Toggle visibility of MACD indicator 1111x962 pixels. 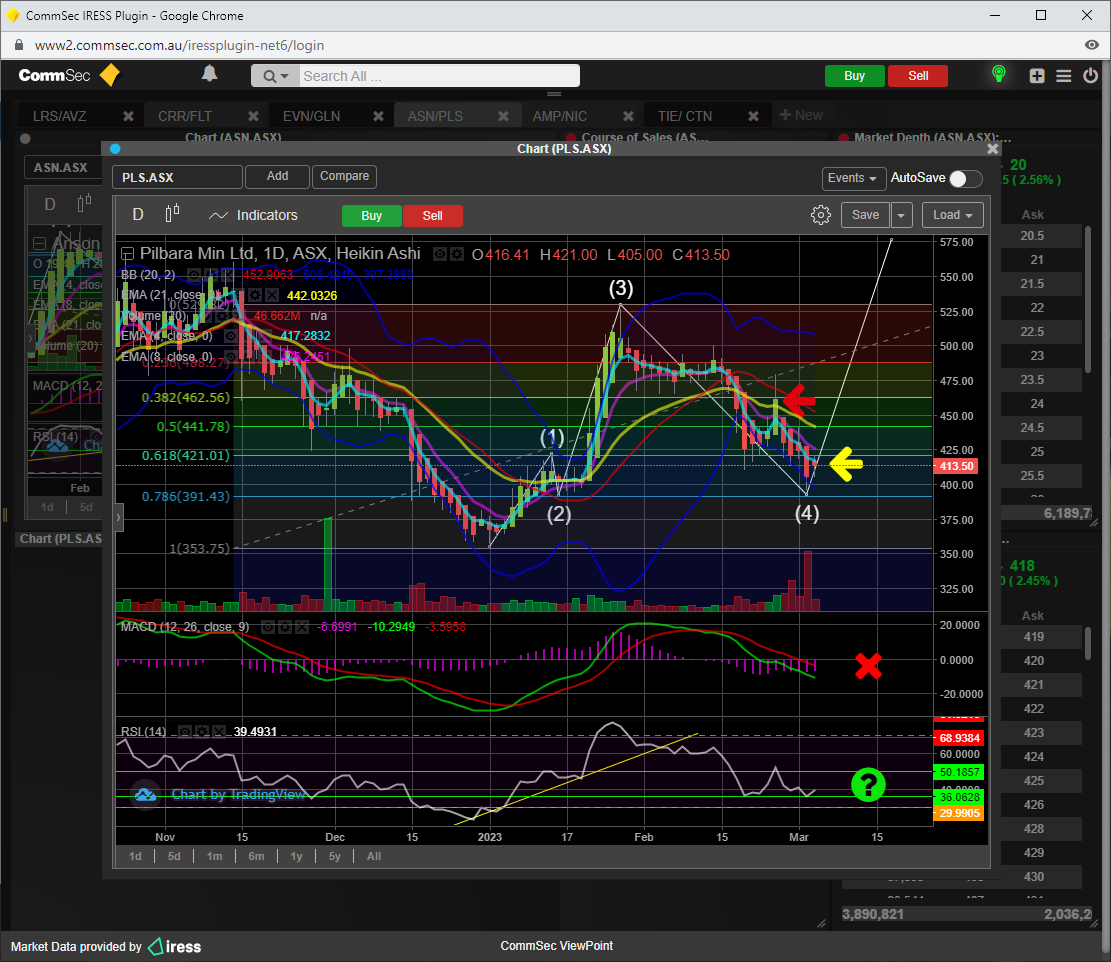tap(268, 627)
